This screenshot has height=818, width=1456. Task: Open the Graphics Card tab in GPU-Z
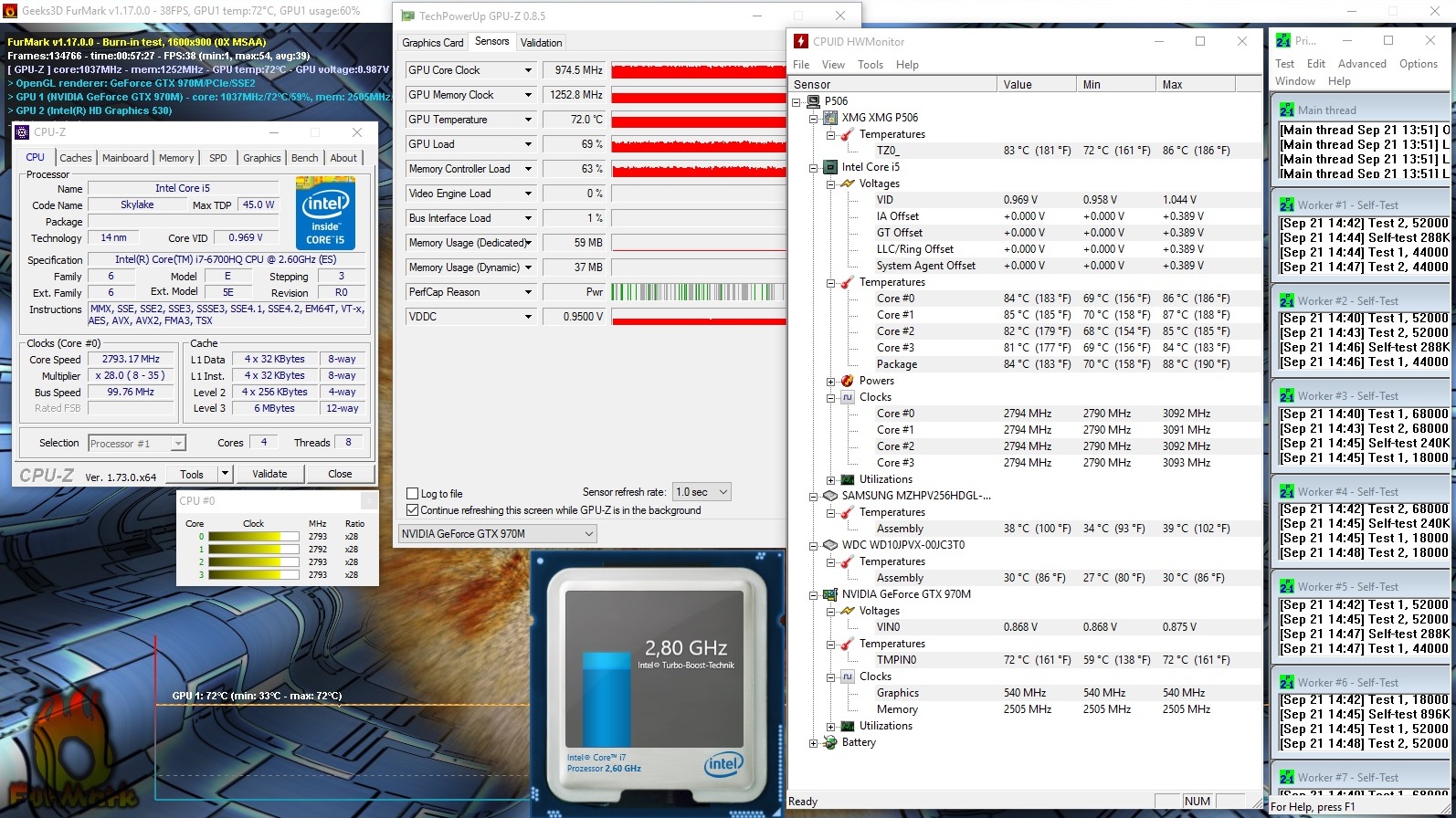(433, 43)
